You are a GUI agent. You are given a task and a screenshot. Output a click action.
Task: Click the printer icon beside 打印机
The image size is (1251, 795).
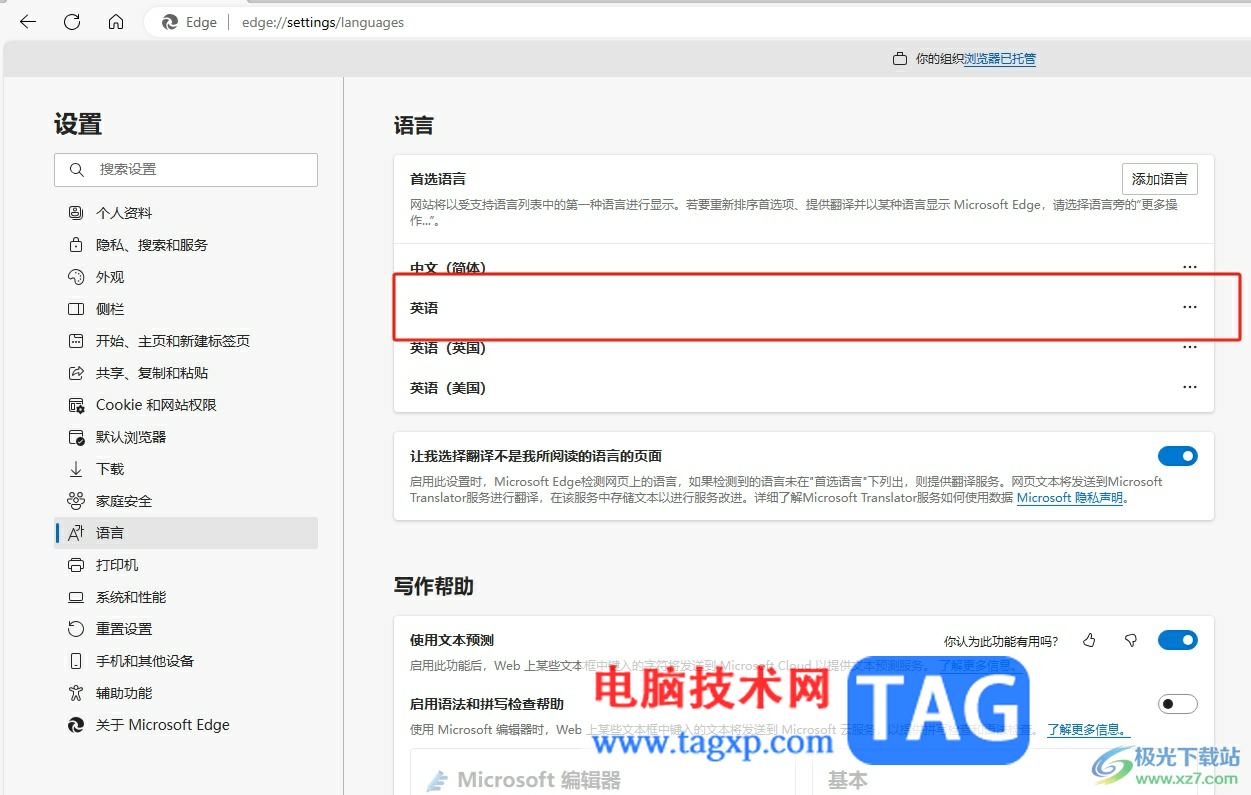pos(76,565)
